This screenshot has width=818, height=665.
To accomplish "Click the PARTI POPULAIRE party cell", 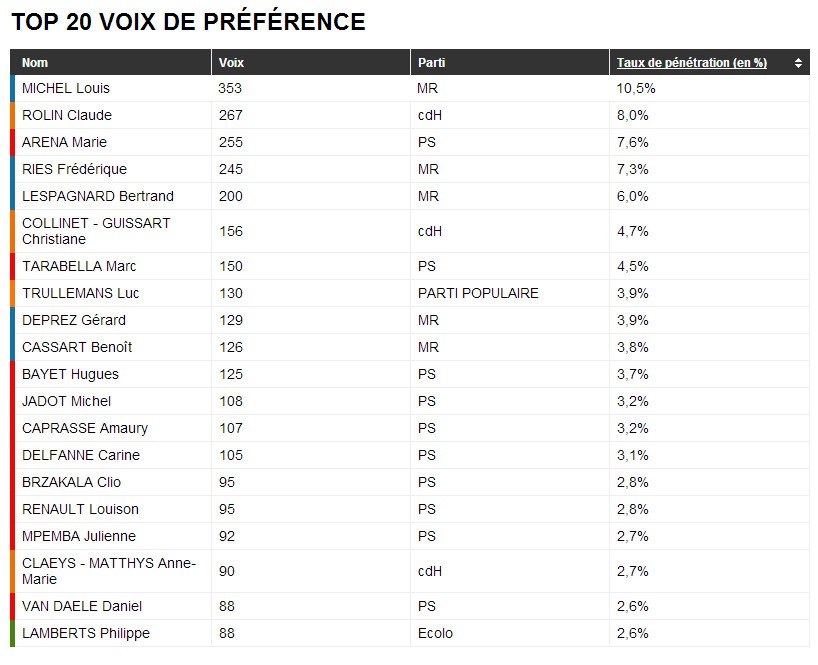I will 510,293.
